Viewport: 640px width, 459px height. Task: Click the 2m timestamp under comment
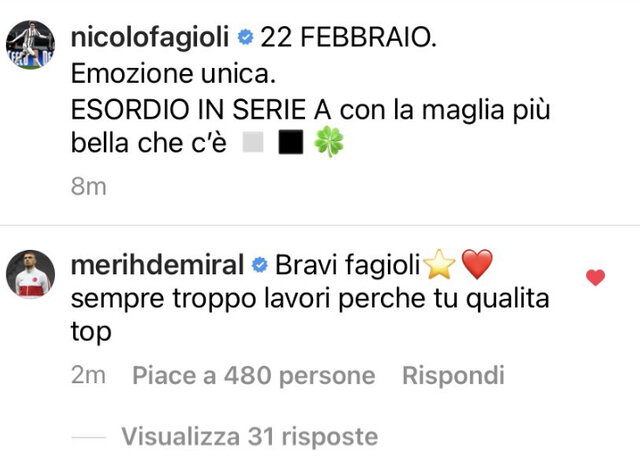88,375
